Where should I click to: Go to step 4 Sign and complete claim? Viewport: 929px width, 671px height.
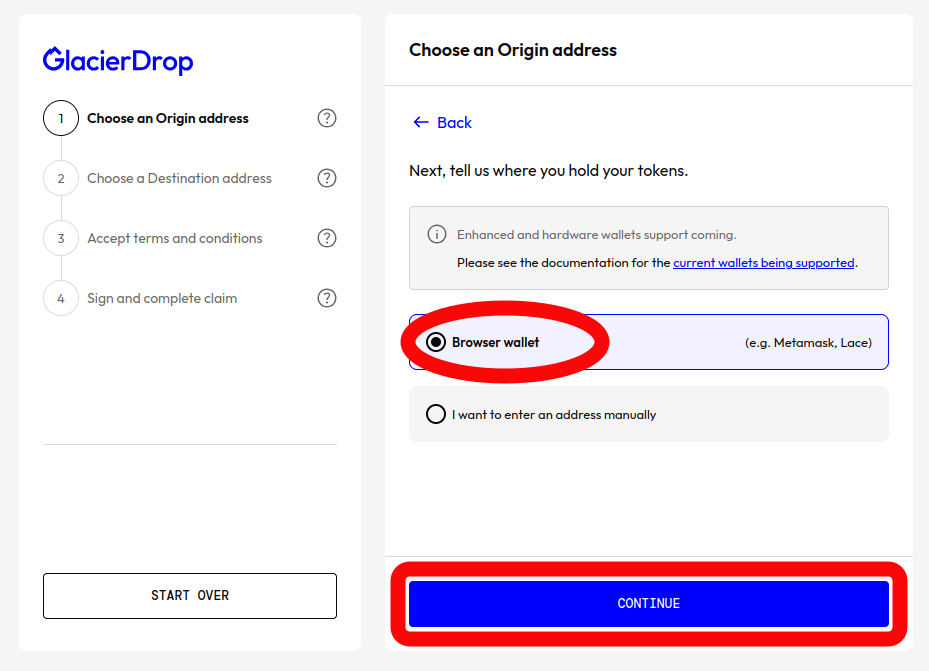click(162, 298)
